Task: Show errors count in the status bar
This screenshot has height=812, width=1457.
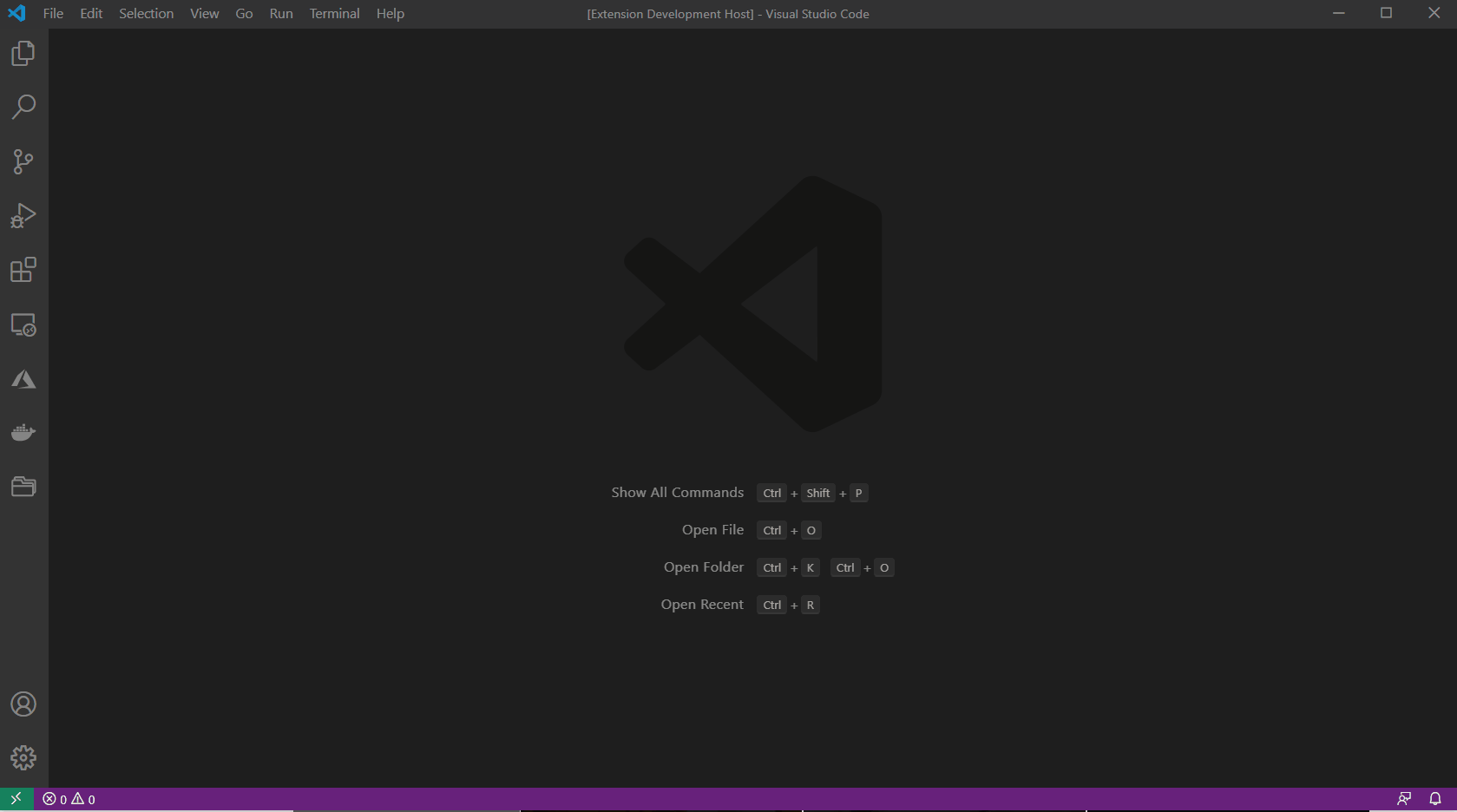Action: [55, 799]
